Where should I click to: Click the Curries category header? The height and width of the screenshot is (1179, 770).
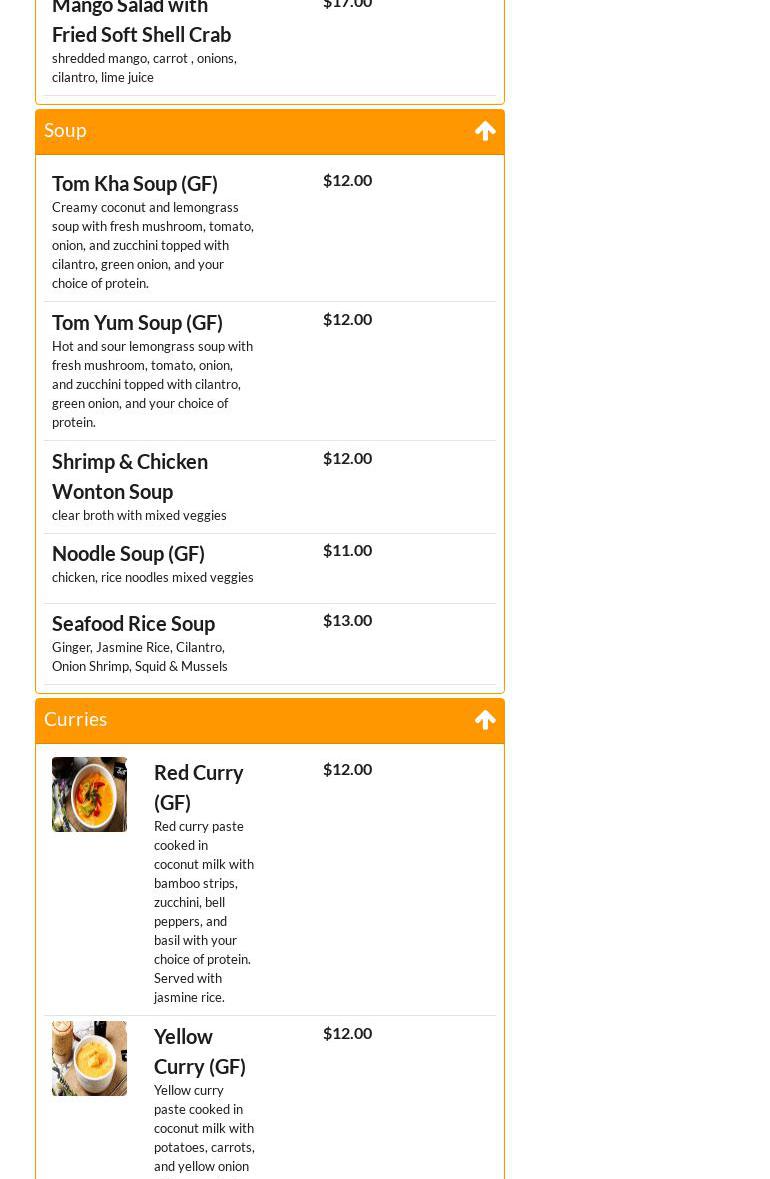pyautogui.click(x=76, y=719)
